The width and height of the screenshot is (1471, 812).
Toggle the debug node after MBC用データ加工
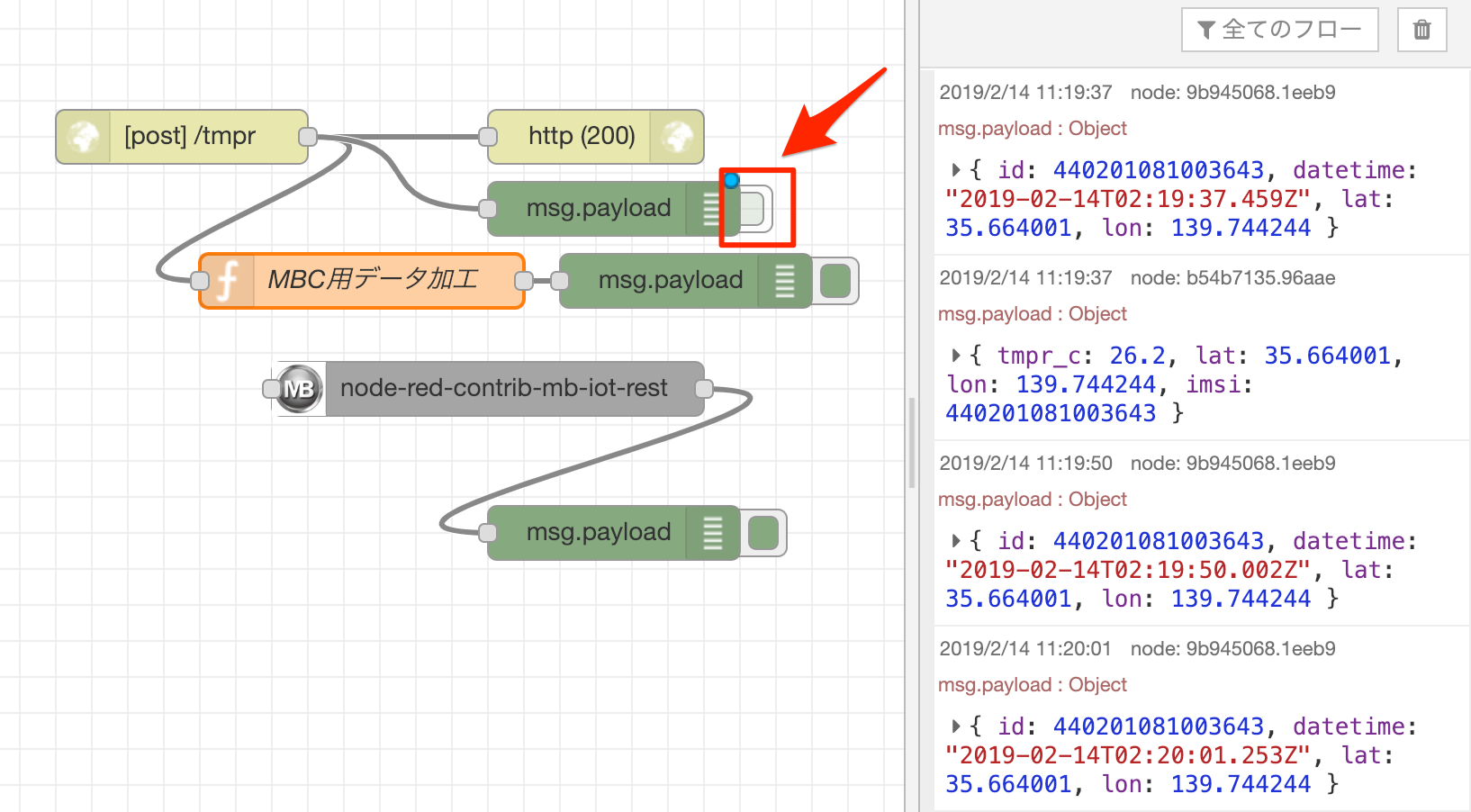pos(835,281)
